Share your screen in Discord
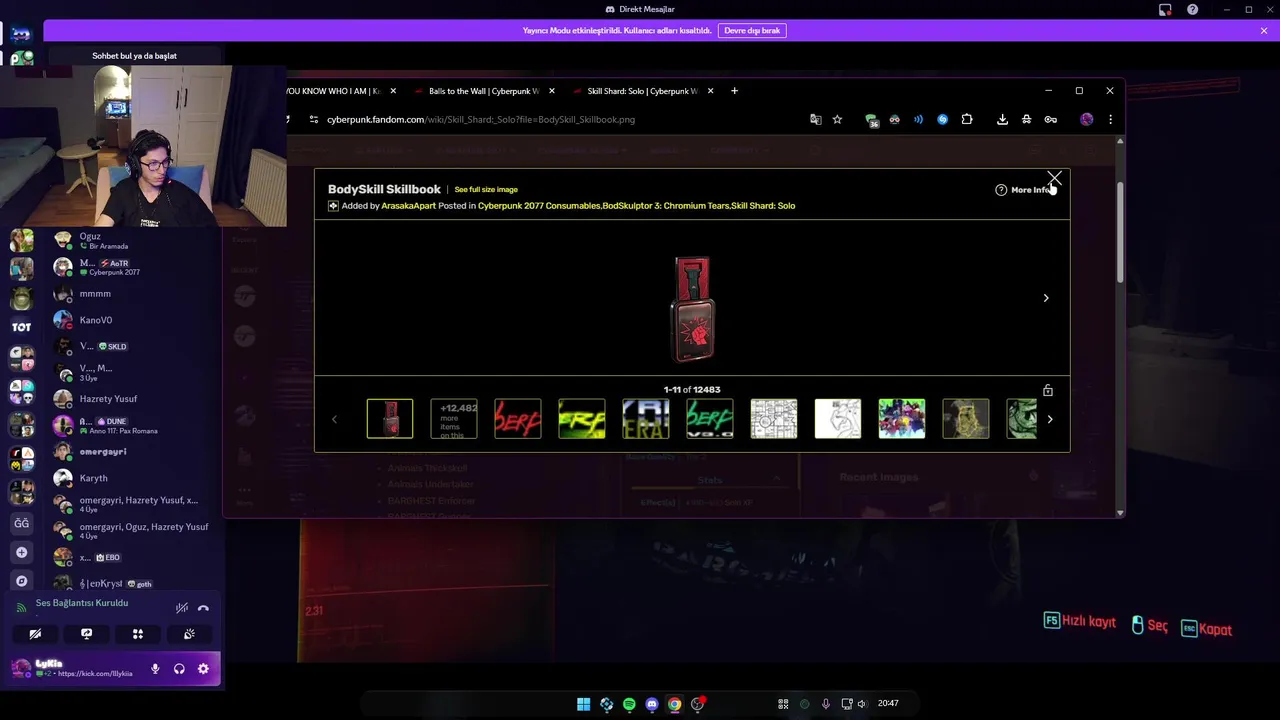 (x=86, y=634)
